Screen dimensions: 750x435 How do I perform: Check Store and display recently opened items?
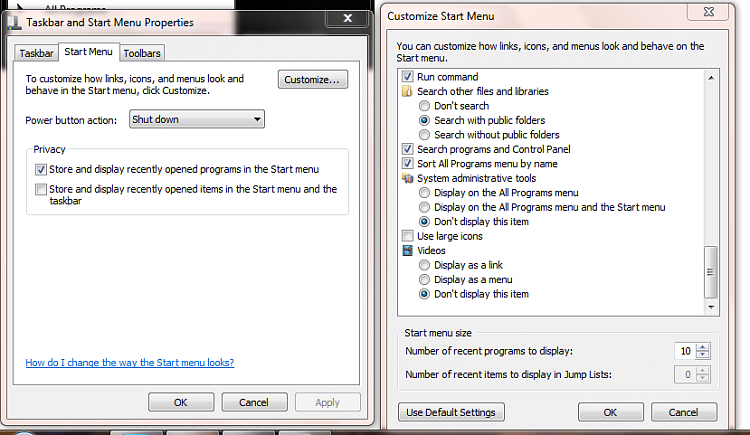(x=41, y=189)
